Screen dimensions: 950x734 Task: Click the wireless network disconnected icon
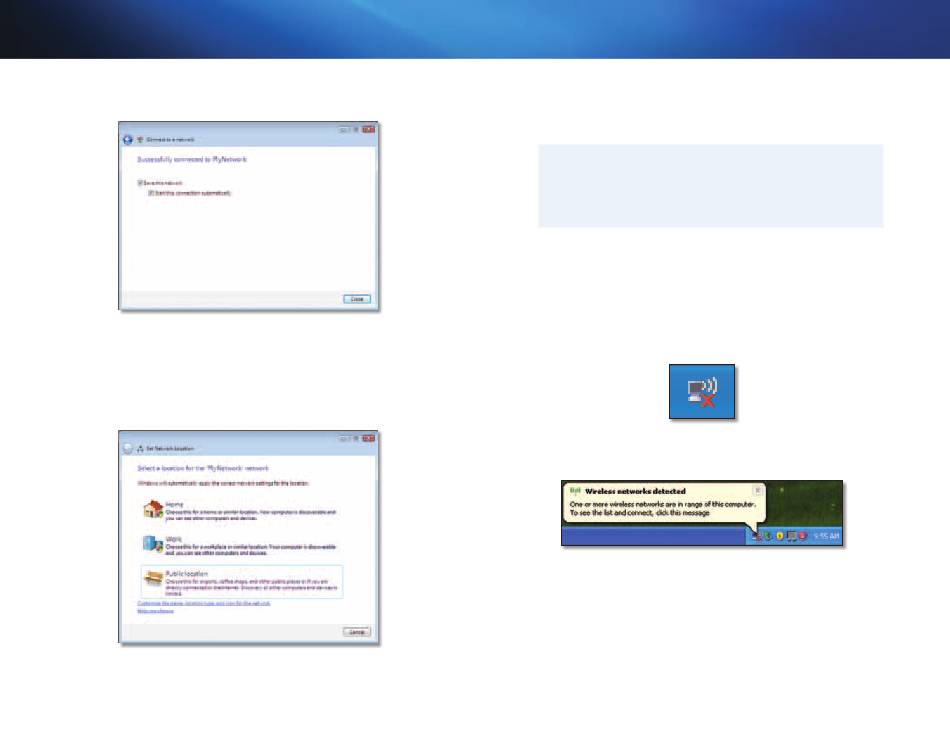click(x=702, y=392)
